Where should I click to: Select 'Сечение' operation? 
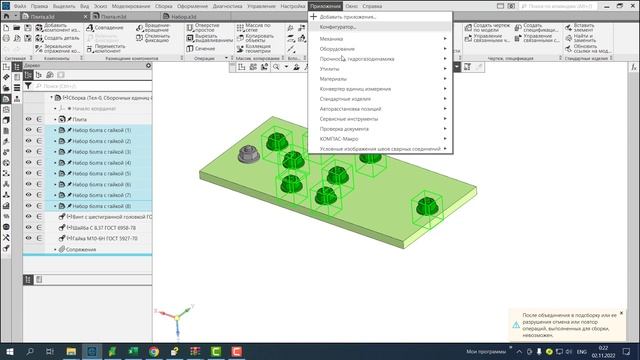(x=201, y=49)
